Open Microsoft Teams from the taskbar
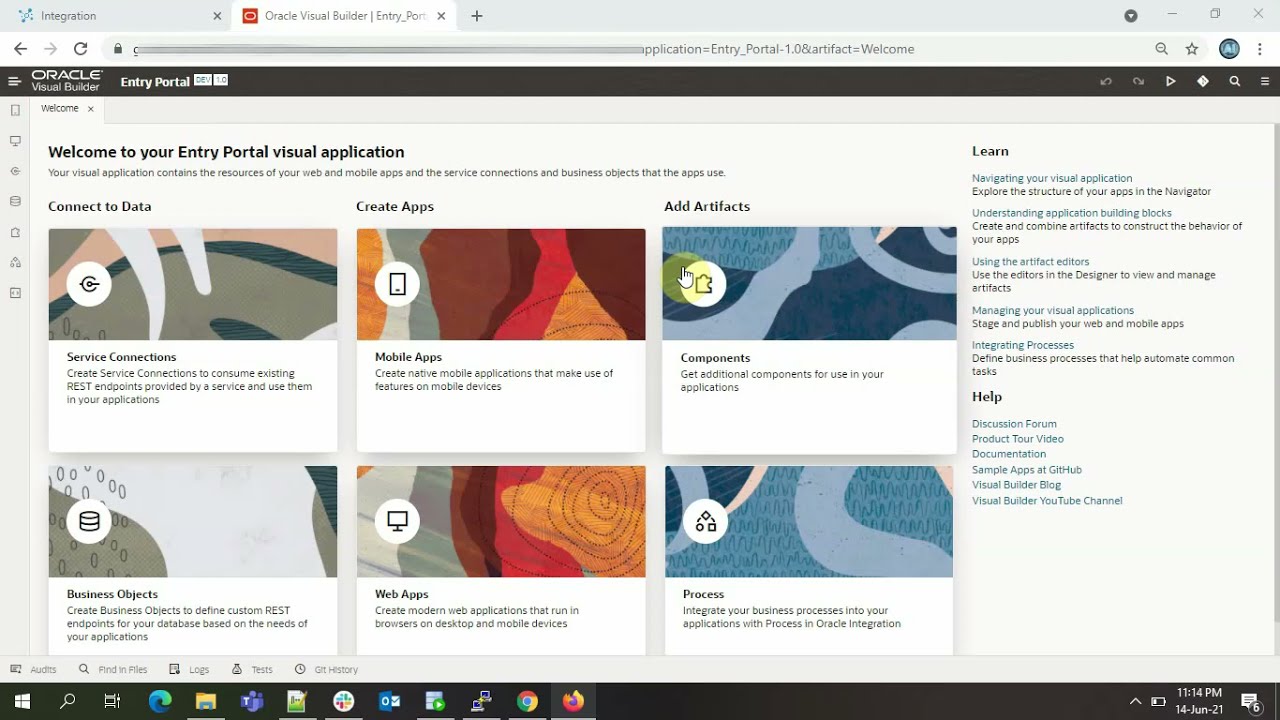 point(251,702)
